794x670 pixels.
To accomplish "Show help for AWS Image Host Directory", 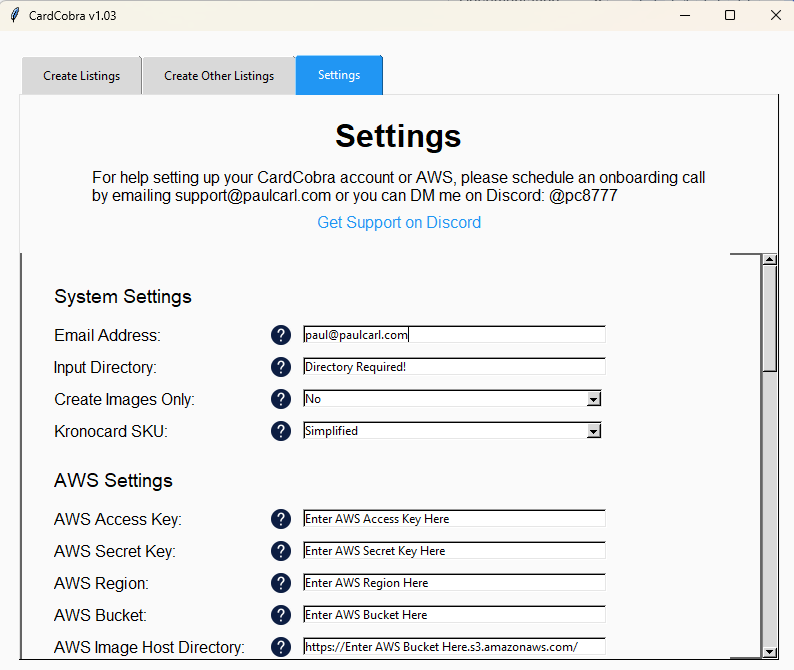I will pos(281,647).
